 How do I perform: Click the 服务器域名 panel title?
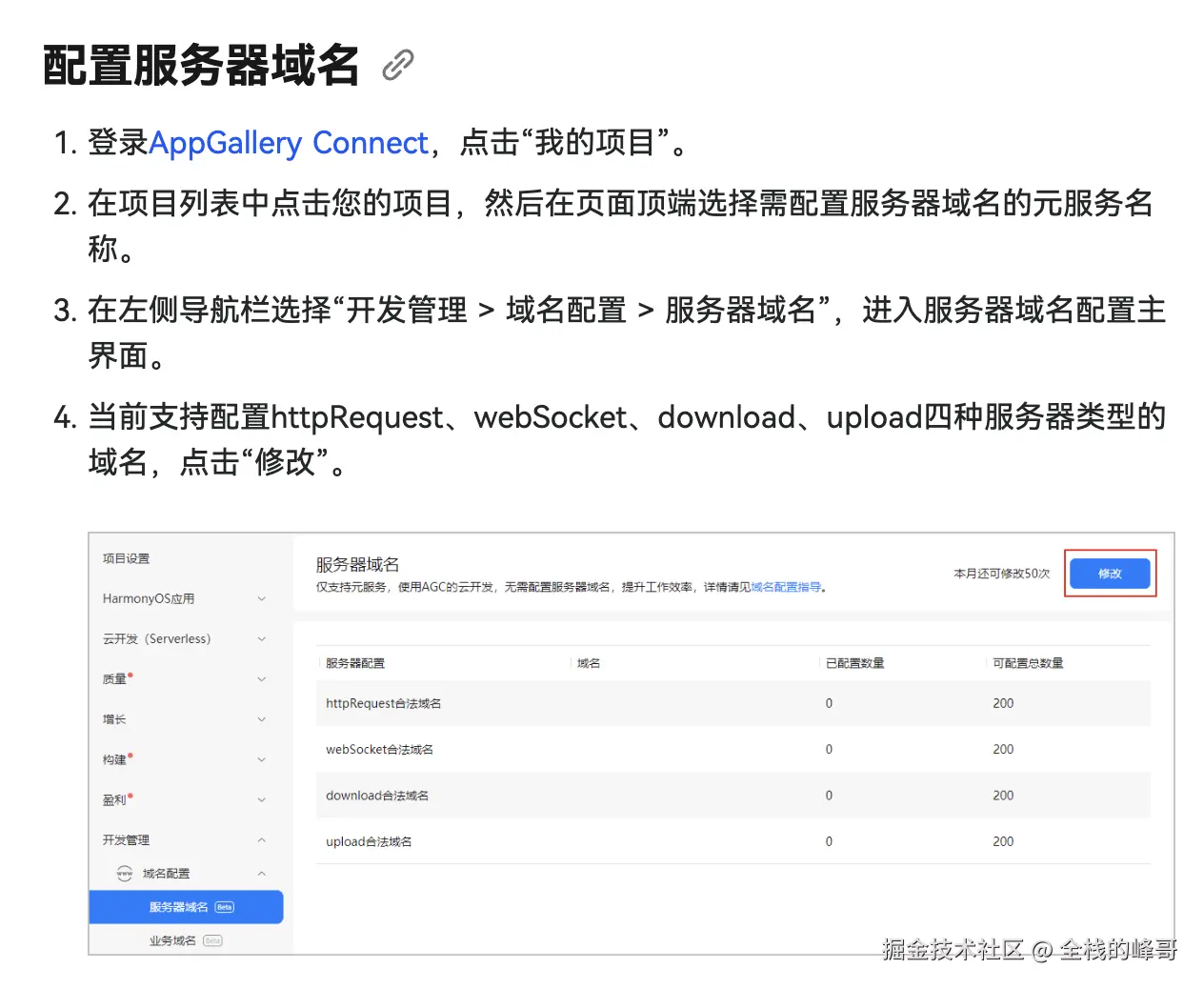pyautogui.click(x=357, y=564)
